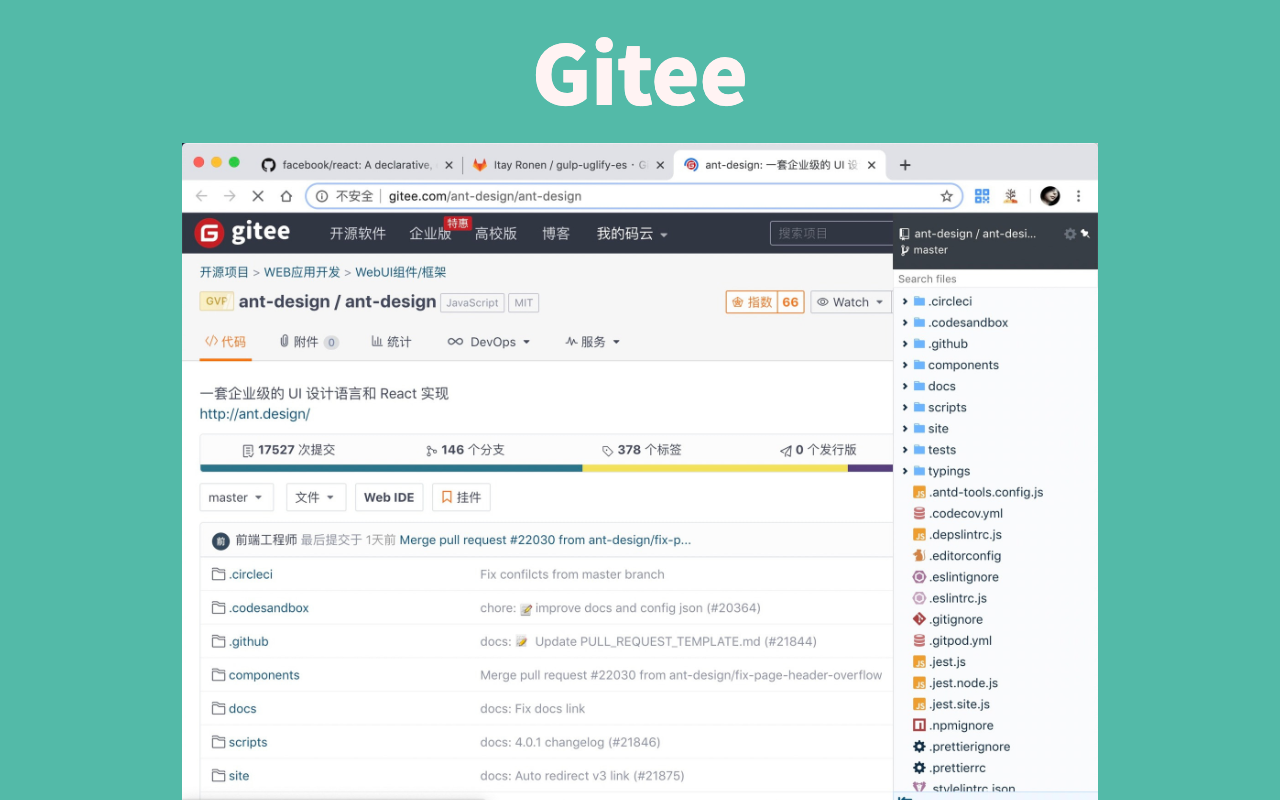Screen dimensions: 1280x800
Task: Select the 附件 tab
Action: coord(309,342)
